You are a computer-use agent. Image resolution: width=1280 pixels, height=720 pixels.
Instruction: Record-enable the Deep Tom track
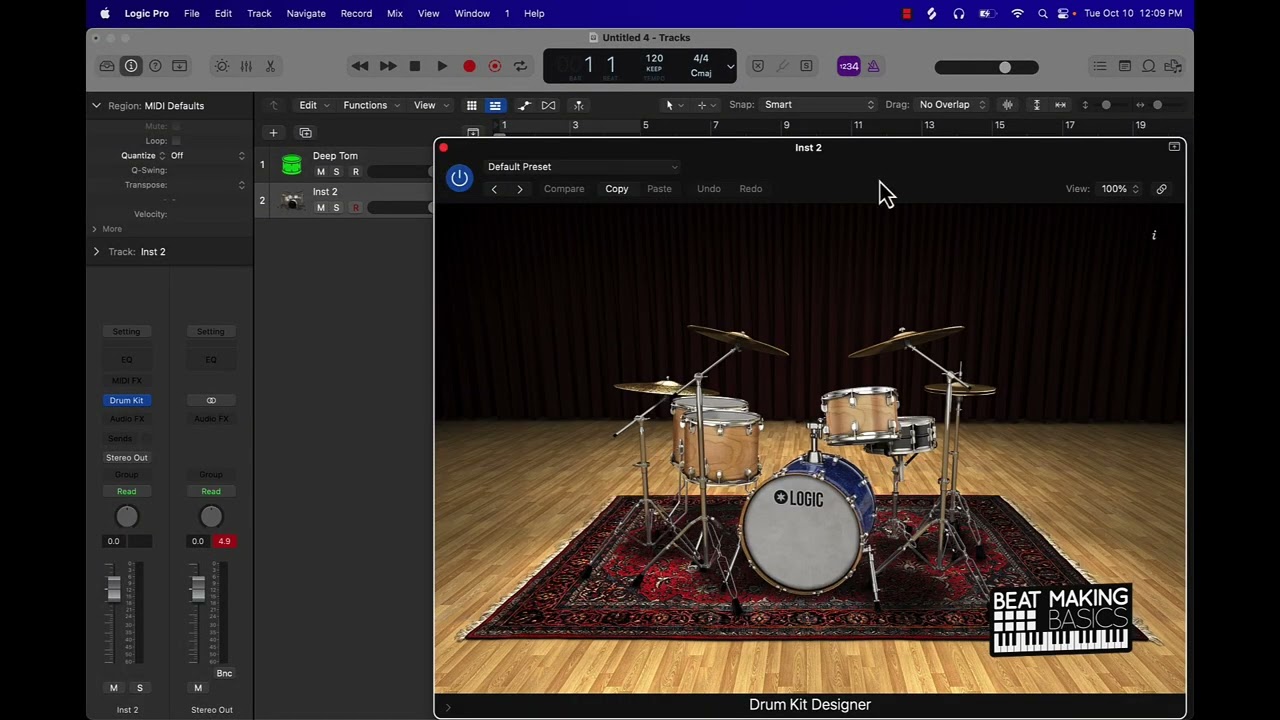click(x=355, y=172)
